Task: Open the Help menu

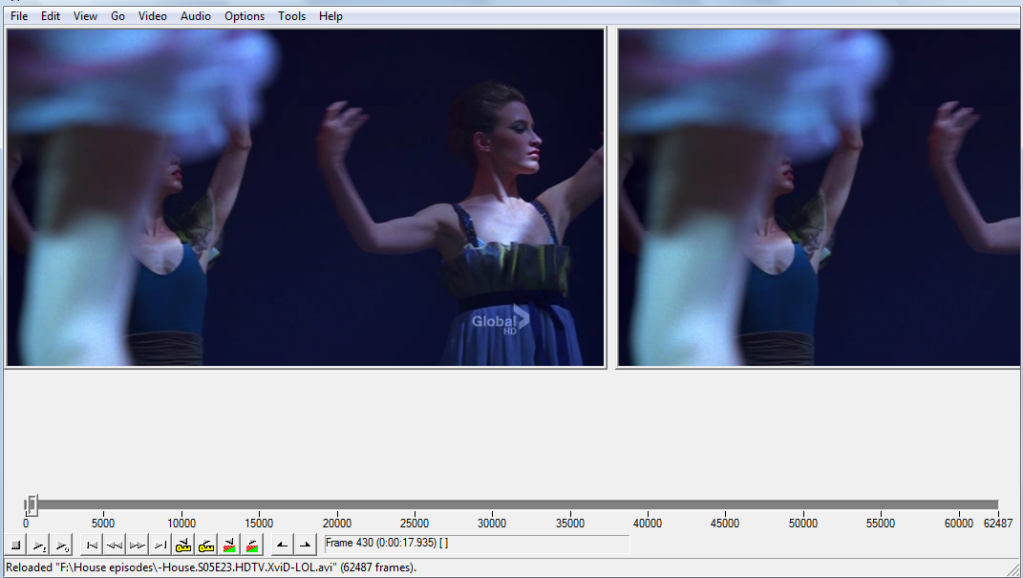Action: pos(330,16)
